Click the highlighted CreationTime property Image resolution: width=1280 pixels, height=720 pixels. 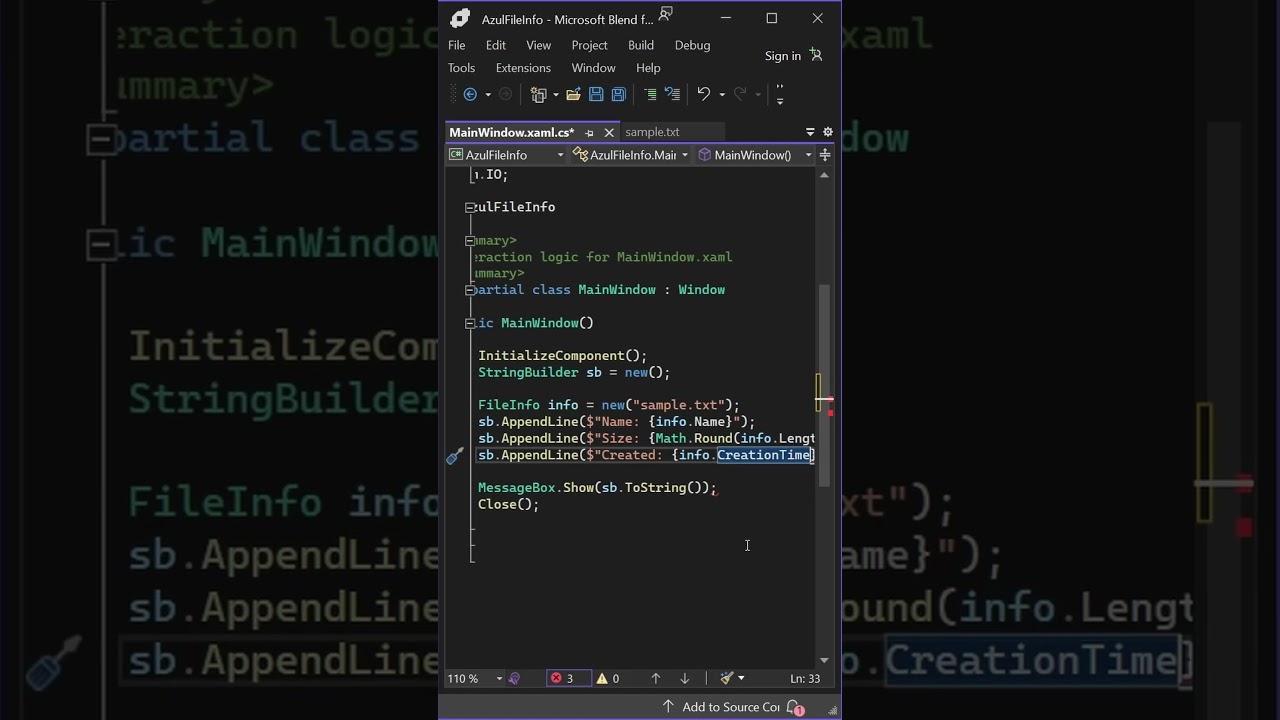pyautogui.click(x=763, y=455)
